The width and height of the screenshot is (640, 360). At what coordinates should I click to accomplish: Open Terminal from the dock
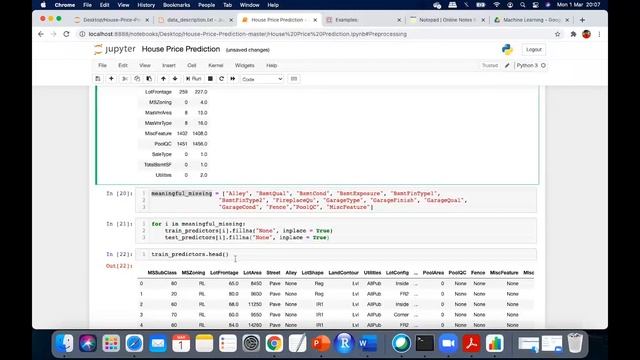(425, 343)
